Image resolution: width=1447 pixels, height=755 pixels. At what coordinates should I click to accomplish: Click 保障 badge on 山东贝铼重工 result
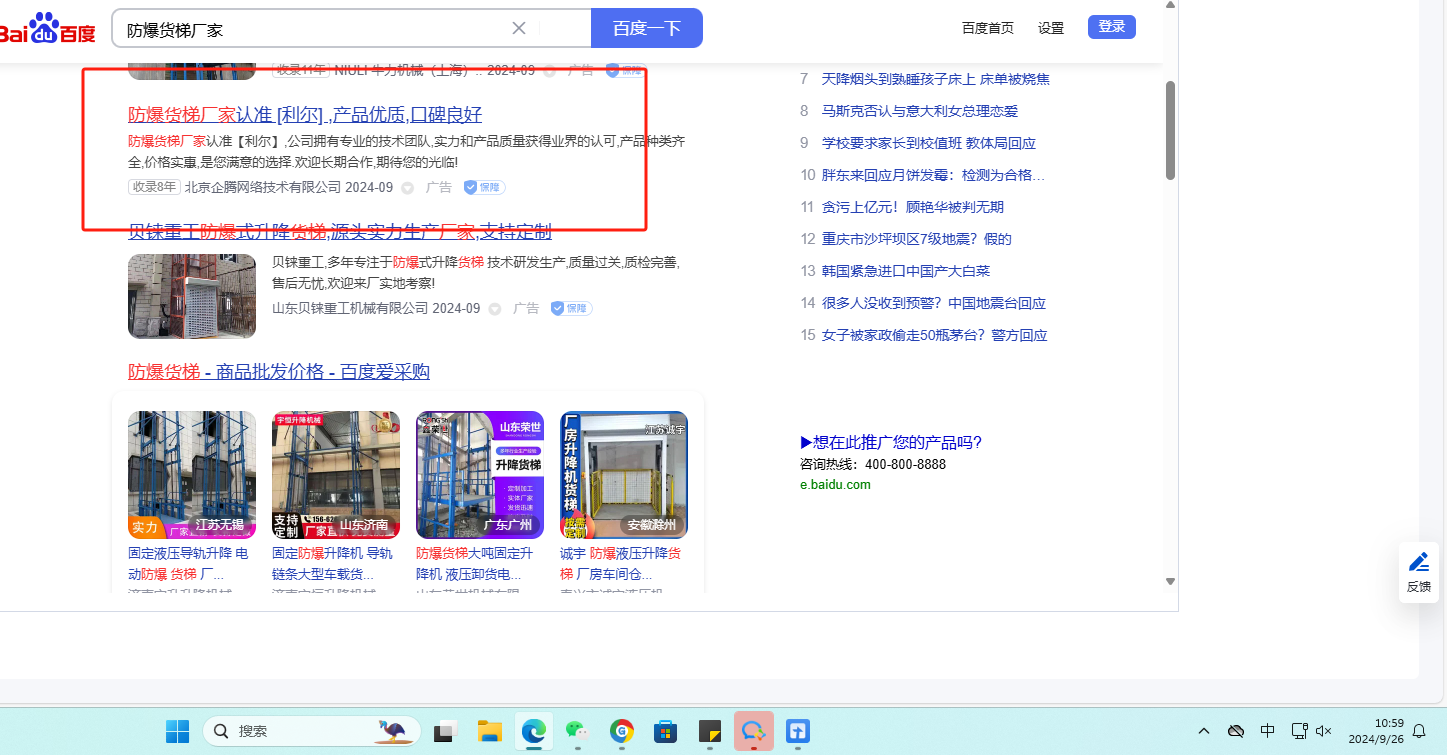coord(571,308)
